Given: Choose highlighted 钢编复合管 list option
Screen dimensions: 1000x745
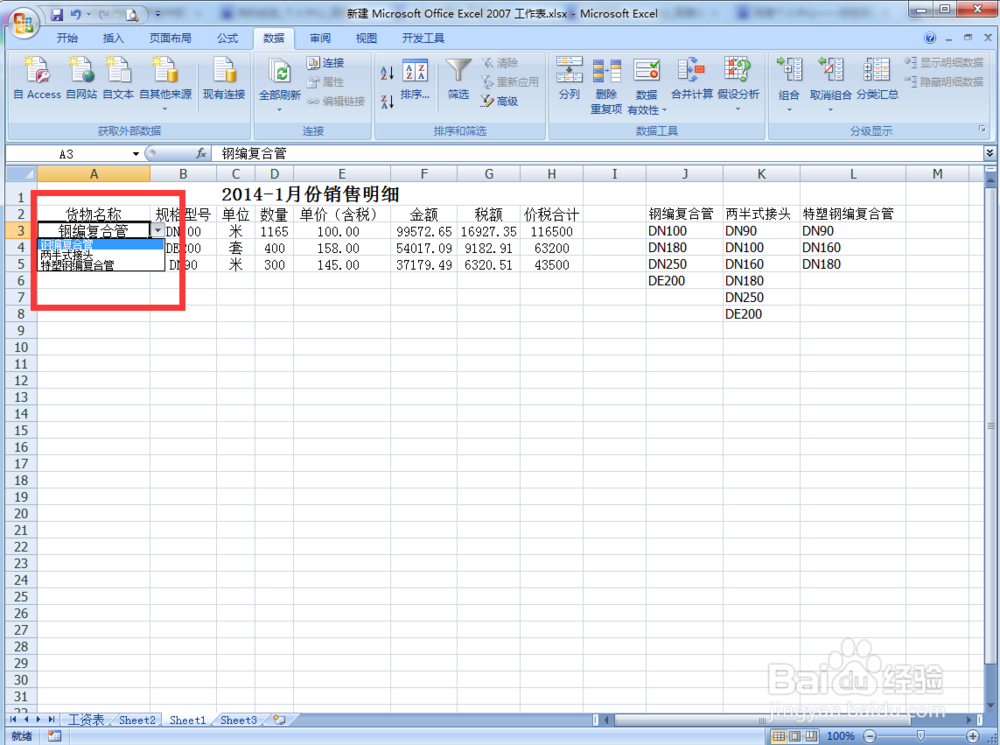Looking at the screenshot, I should coord(101,244).
